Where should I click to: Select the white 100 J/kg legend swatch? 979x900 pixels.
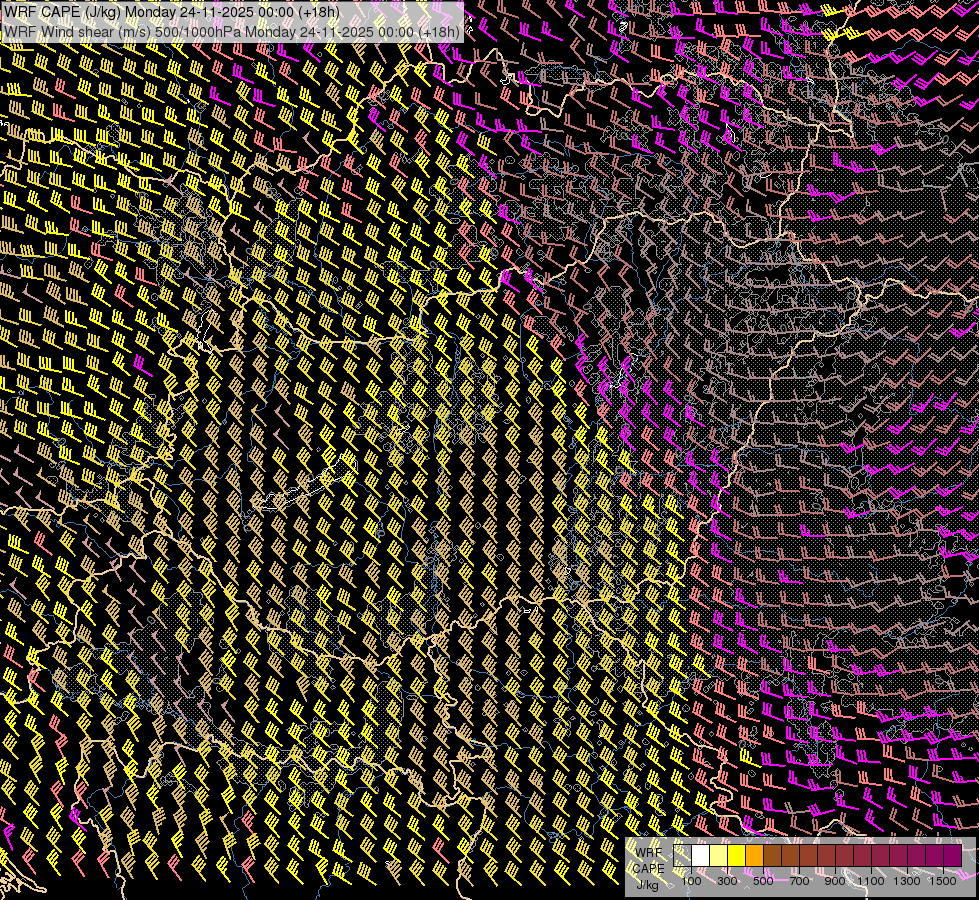pos(701,856)
